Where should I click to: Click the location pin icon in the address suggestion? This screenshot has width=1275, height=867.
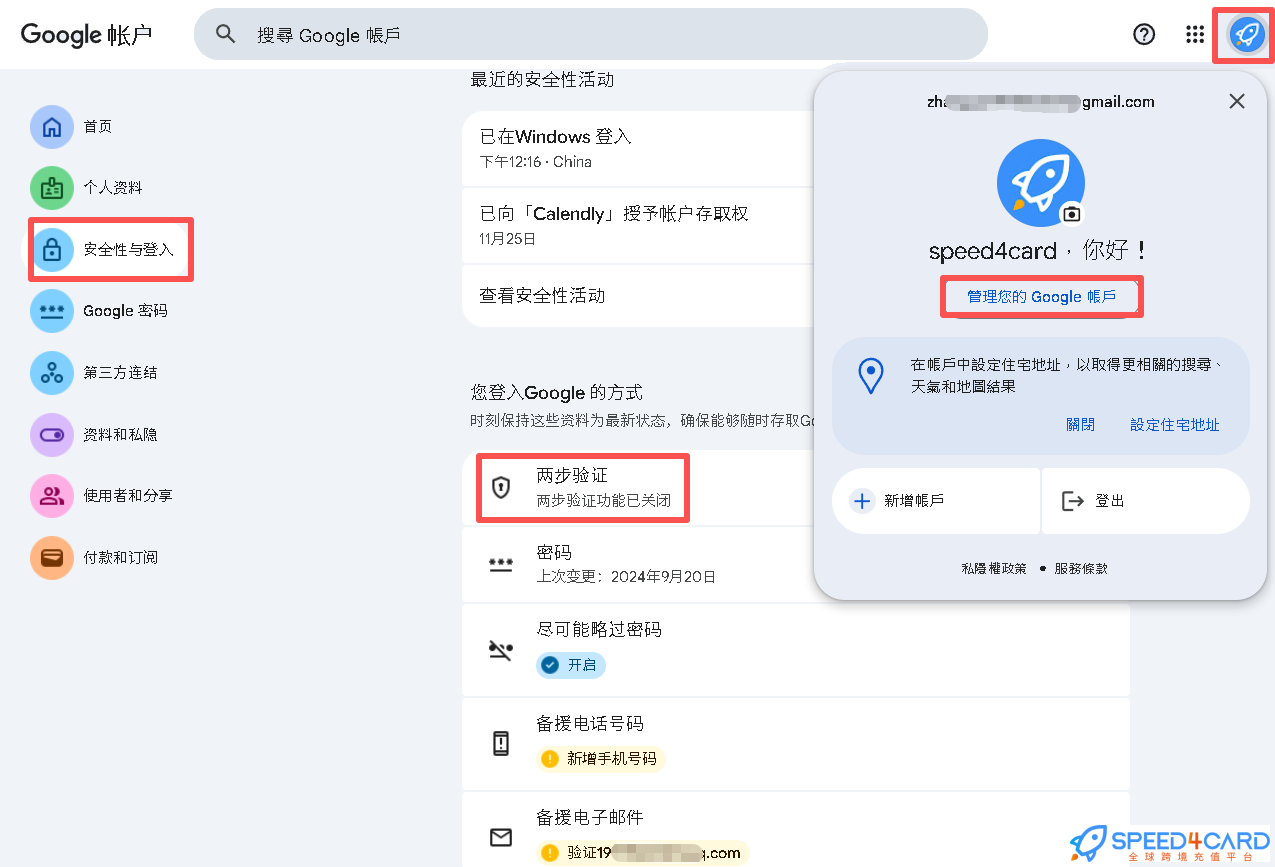click(x=871, y=376)
